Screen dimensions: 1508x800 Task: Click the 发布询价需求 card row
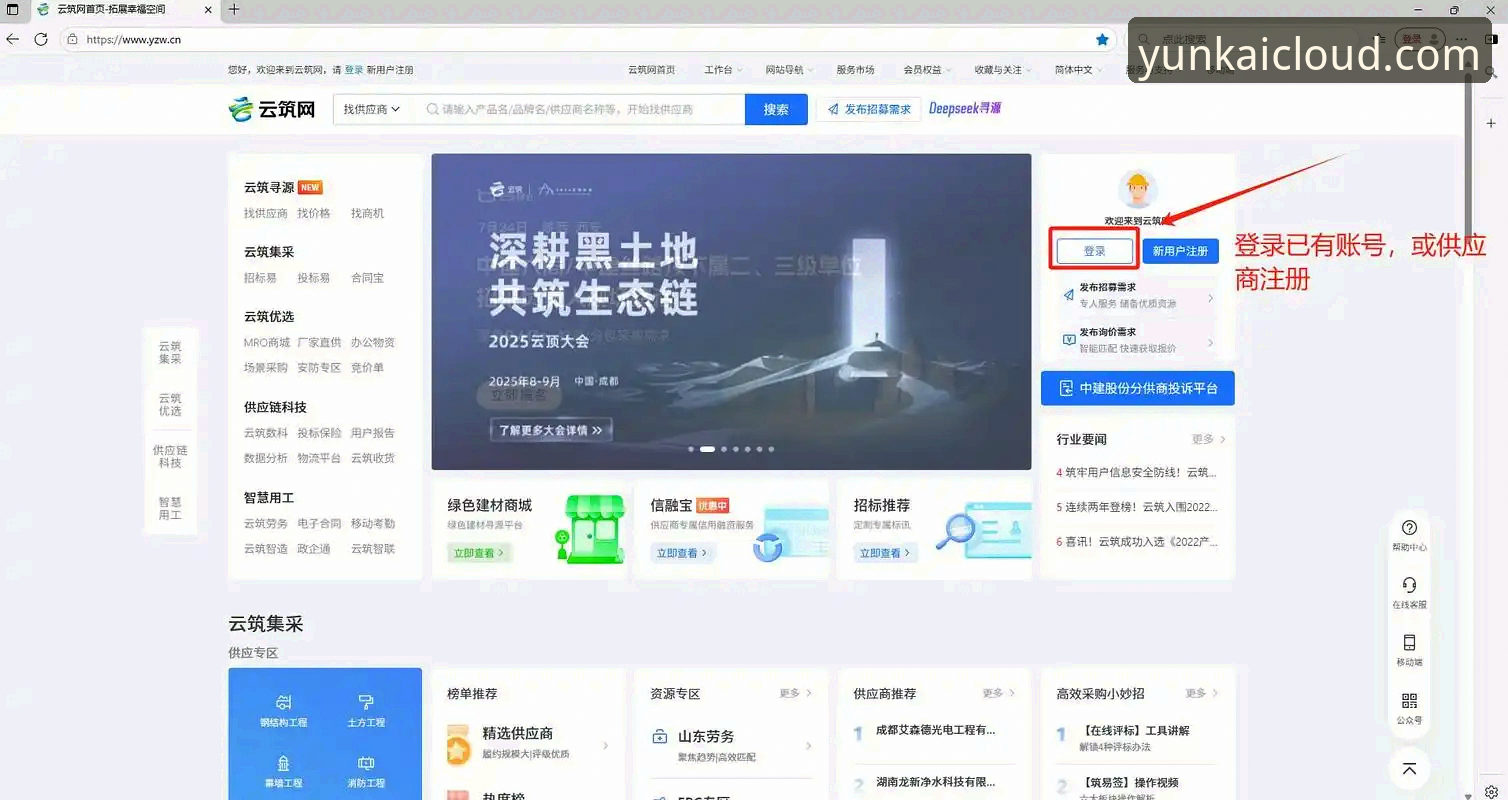pos(1137,340)
